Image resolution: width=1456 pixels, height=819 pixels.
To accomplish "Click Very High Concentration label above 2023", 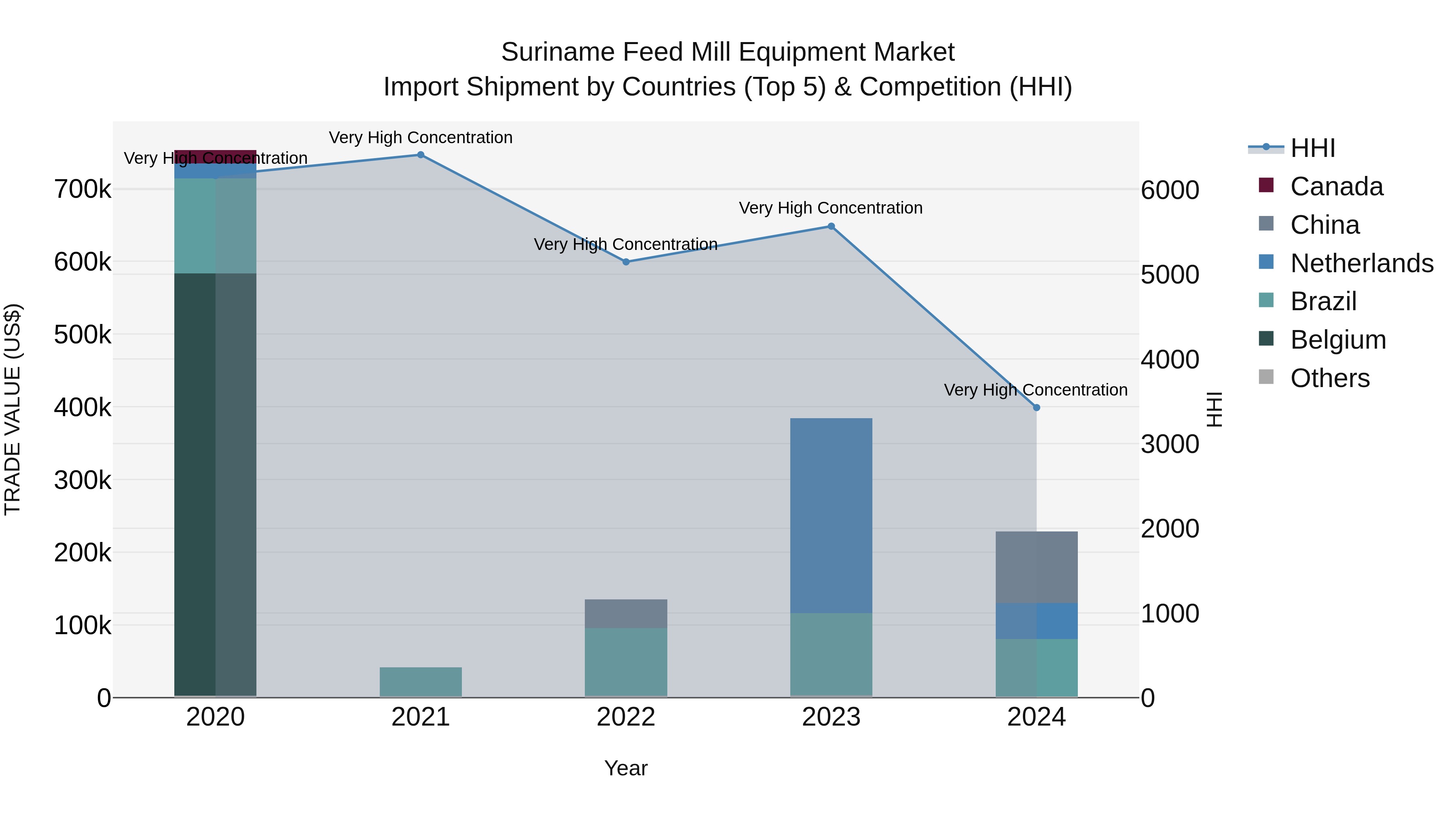I will pyautogui.click(x=831, y=208).
